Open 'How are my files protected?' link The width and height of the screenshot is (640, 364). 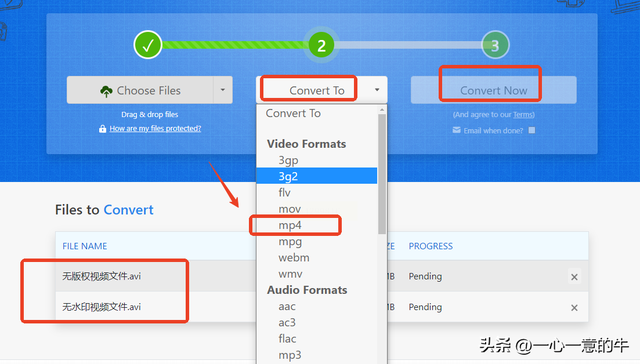click(x=155, y=129)
